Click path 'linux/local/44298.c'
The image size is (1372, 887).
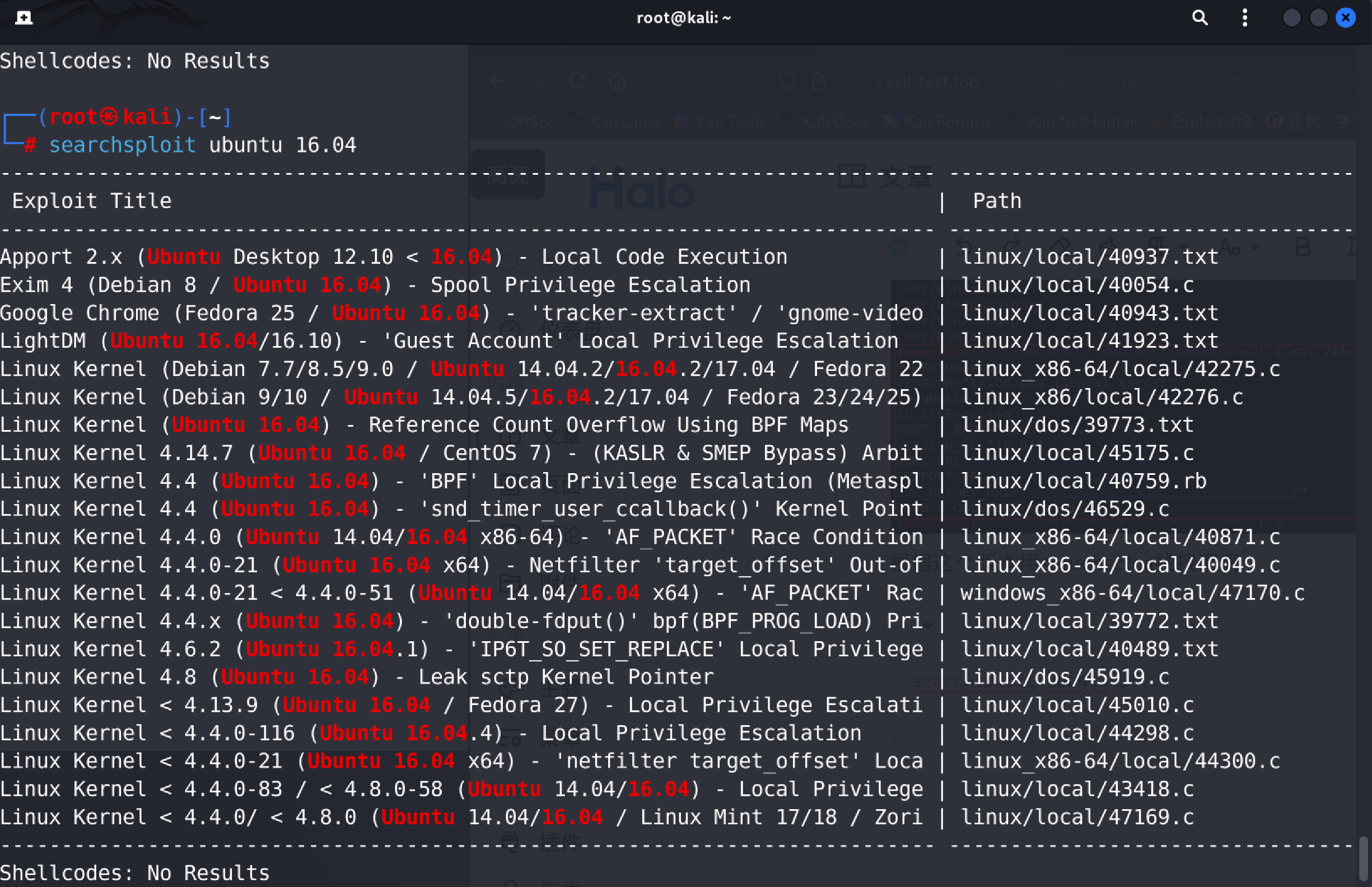pyautogui.click(x=1077, y=734)
